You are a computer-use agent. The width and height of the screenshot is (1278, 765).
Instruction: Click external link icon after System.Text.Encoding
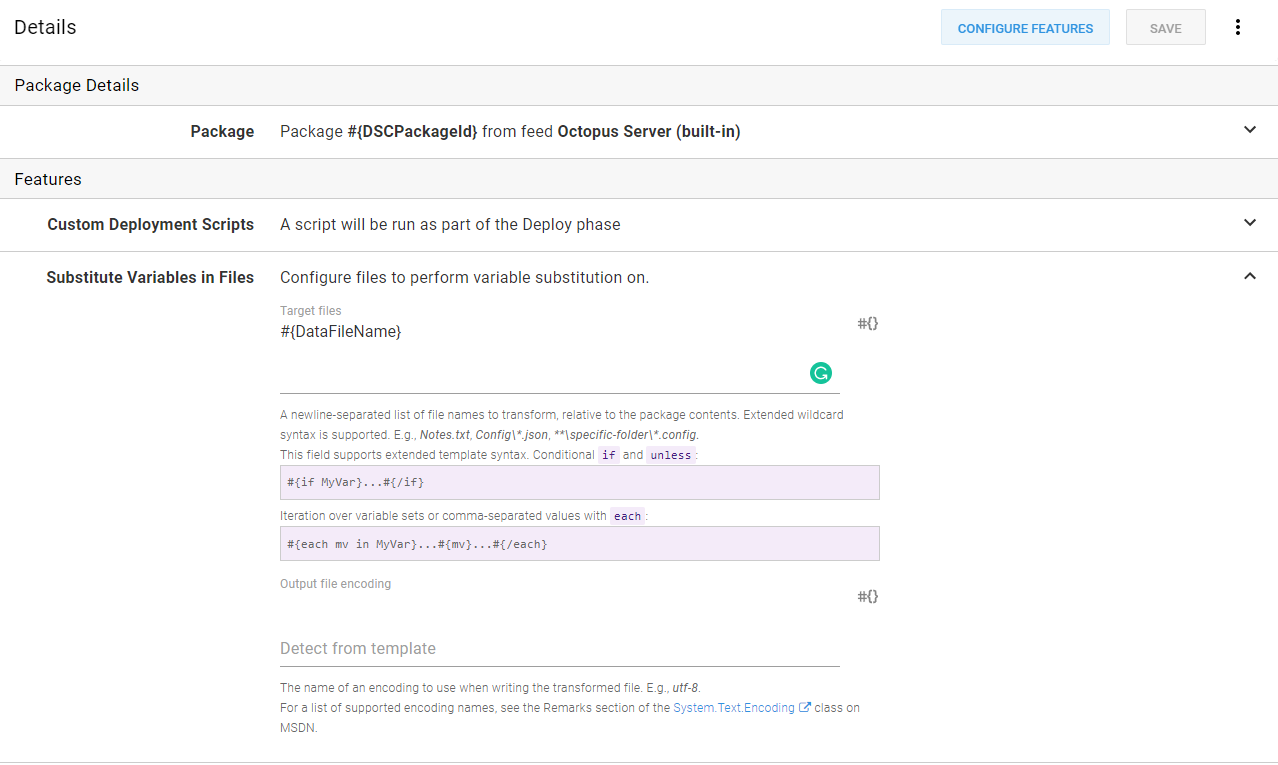[804, 708]
